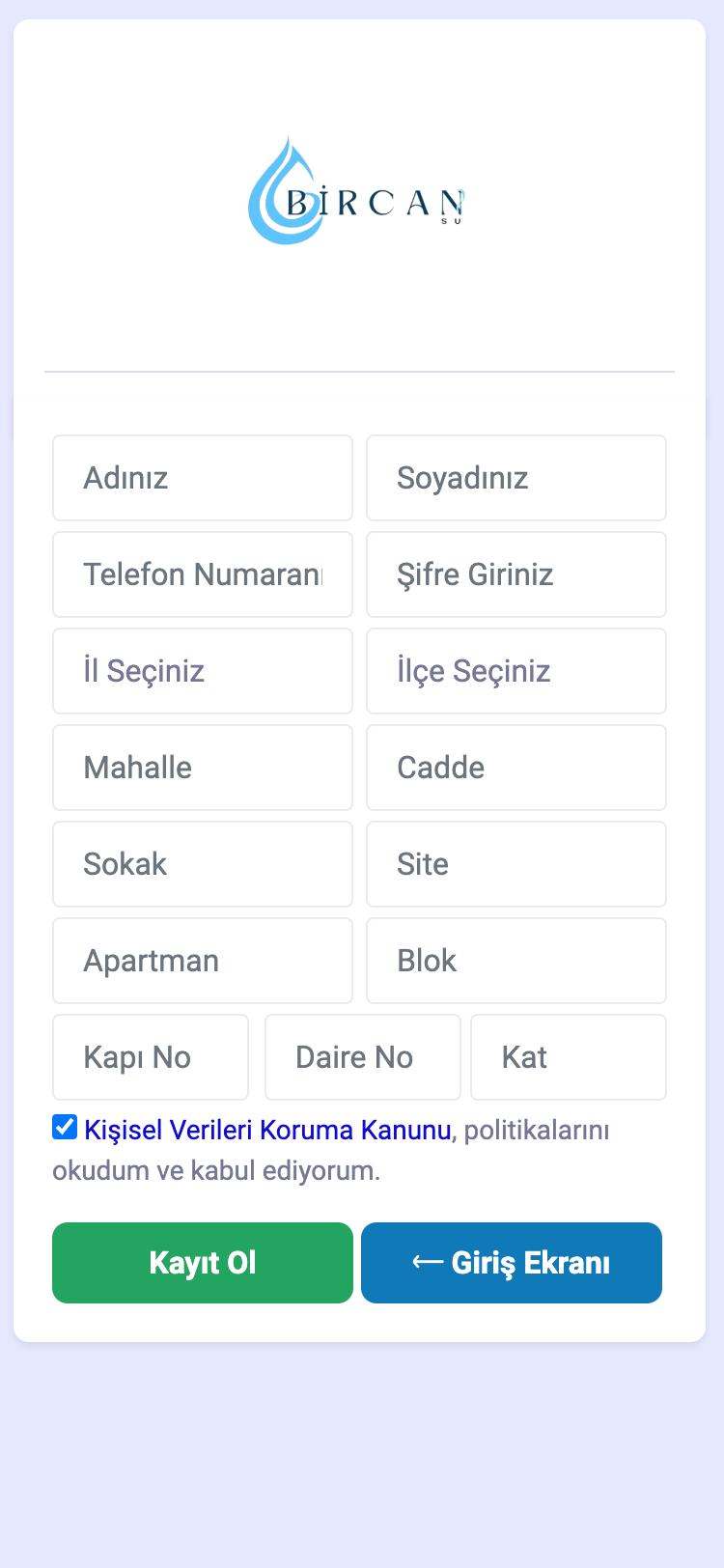Go back via Giriş Ekranı button
The image size is (724, 1568).
(x=512, y=1263)
